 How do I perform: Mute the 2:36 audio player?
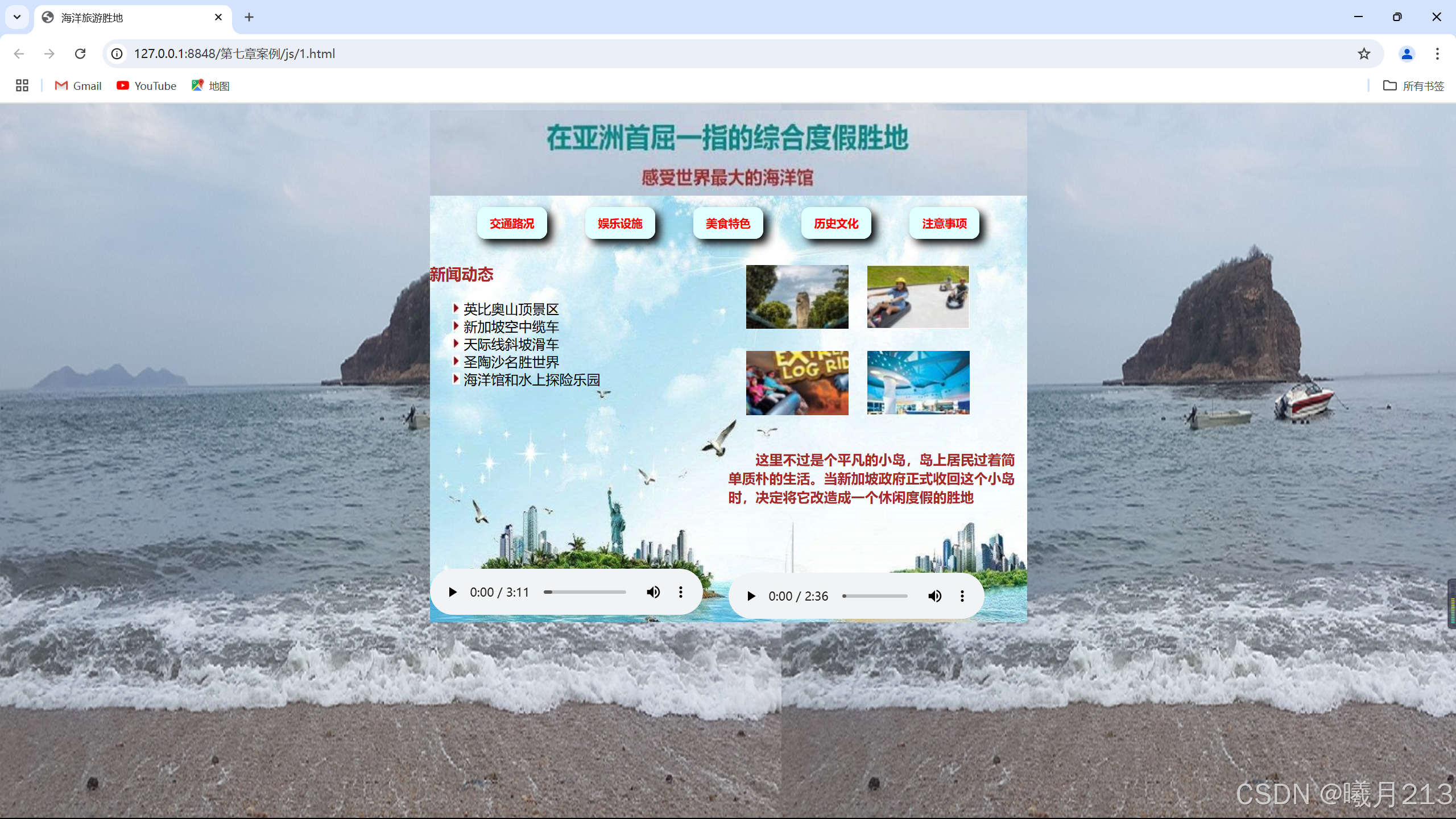tap(934, 596)
